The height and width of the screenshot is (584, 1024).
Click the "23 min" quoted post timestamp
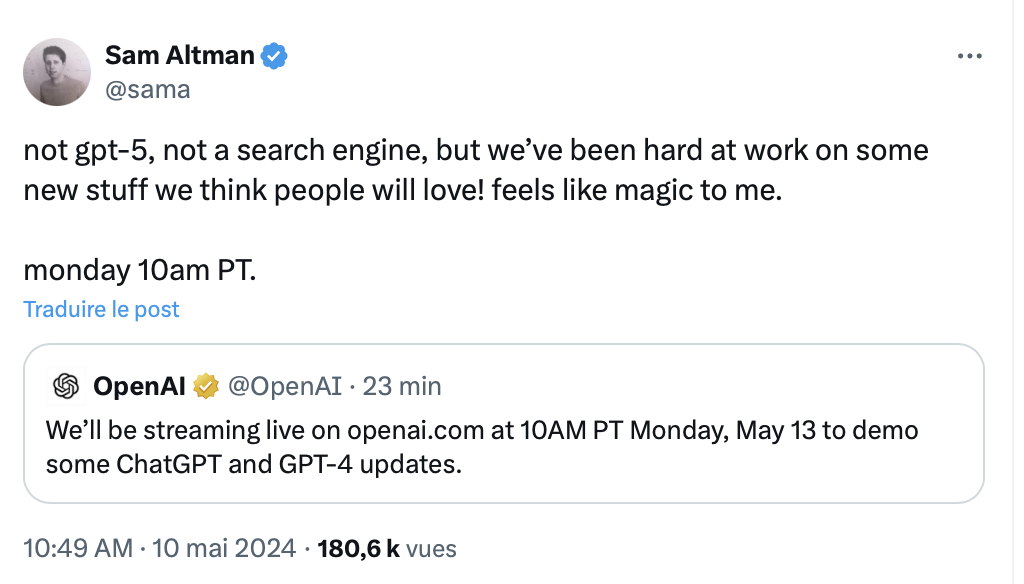click(x=402, y=385)
